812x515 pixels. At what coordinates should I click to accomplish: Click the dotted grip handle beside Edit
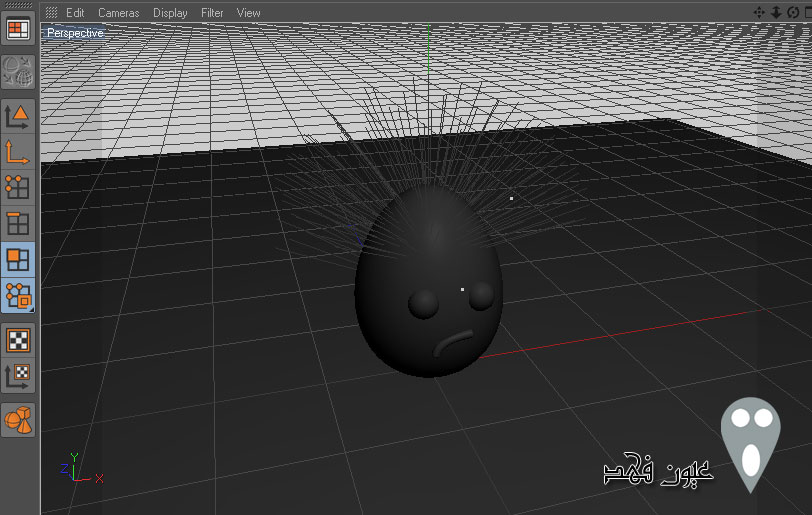click(x=51, y=12)
